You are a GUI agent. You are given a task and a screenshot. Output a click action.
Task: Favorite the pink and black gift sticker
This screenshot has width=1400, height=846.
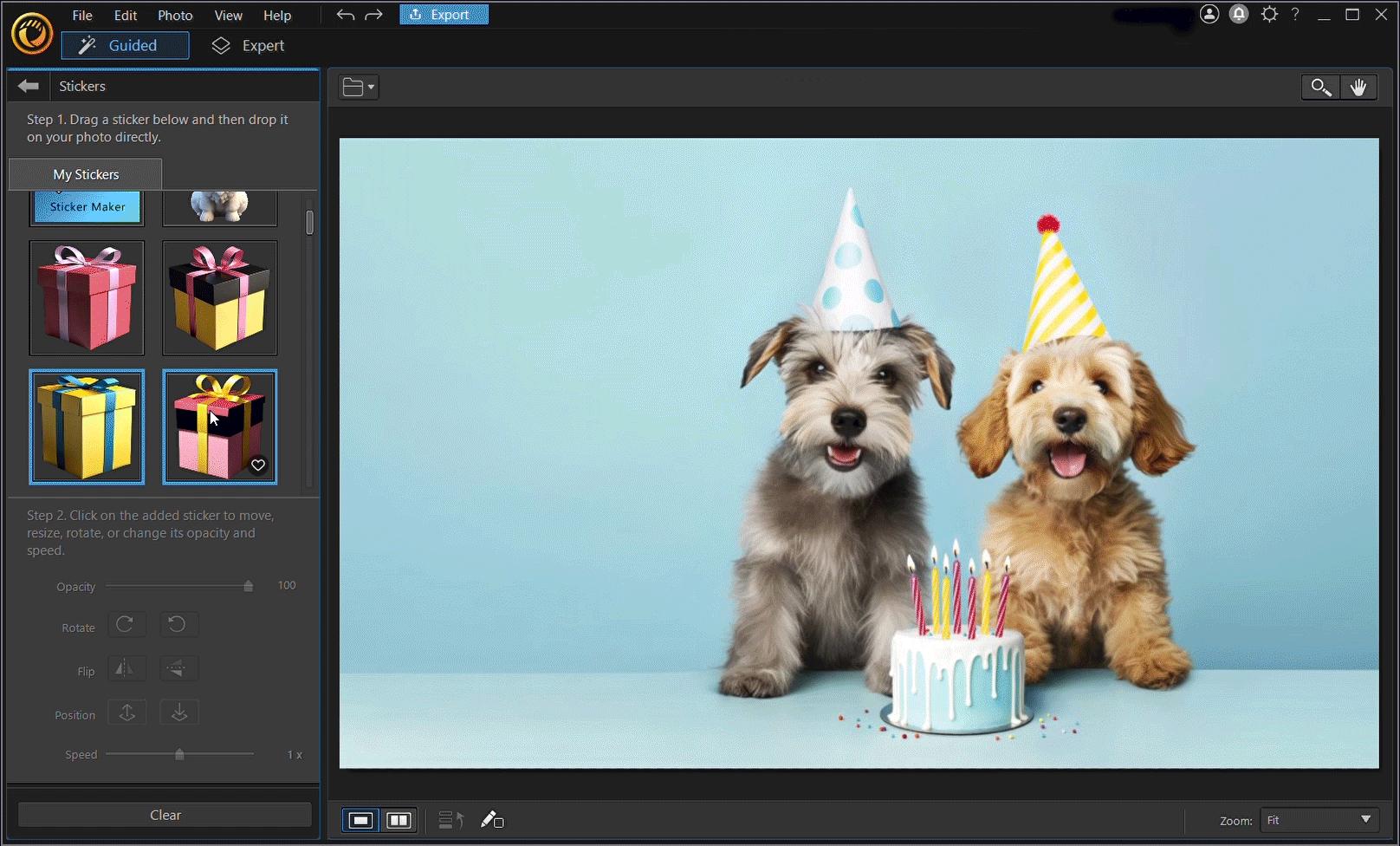click(257, 465)
